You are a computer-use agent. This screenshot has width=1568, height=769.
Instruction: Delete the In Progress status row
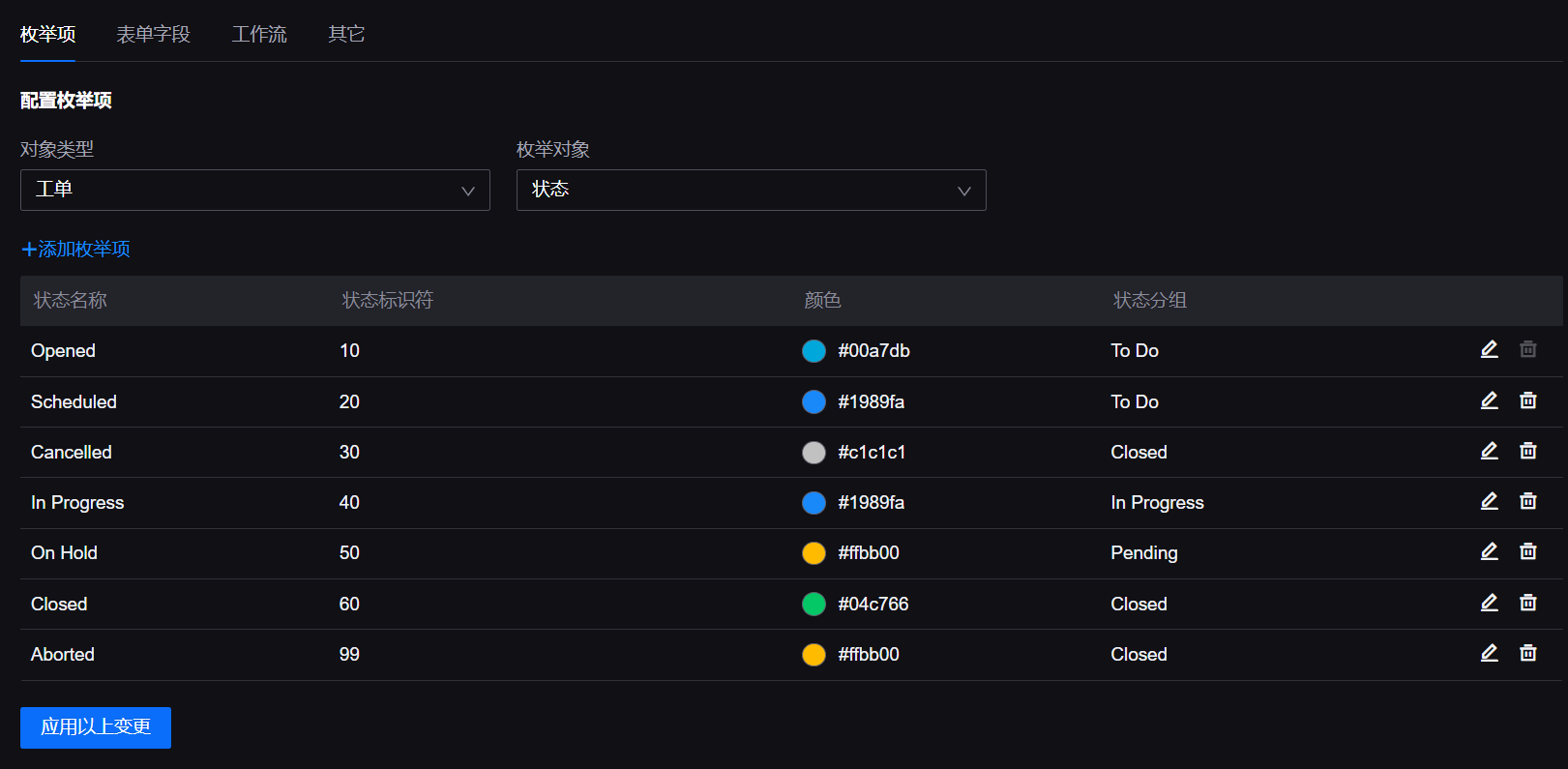pyautogui.click(x=1527, y=501)
